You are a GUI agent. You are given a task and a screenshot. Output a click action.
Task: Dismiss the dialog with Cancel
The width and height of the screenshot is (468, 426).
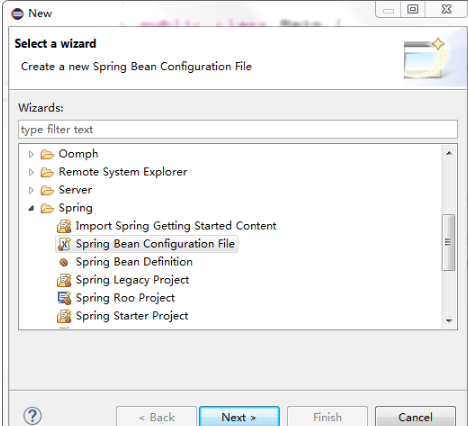click(415, 417)
